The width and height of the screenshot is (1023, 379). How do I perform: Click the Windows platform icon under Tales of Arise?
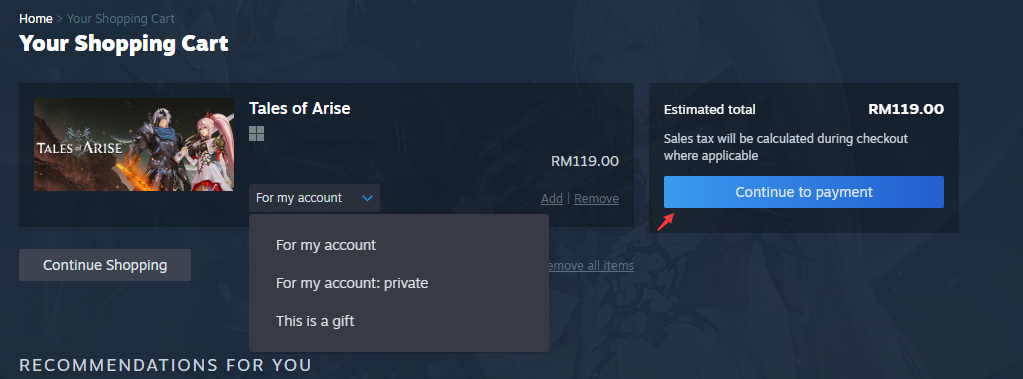[256, 134]
